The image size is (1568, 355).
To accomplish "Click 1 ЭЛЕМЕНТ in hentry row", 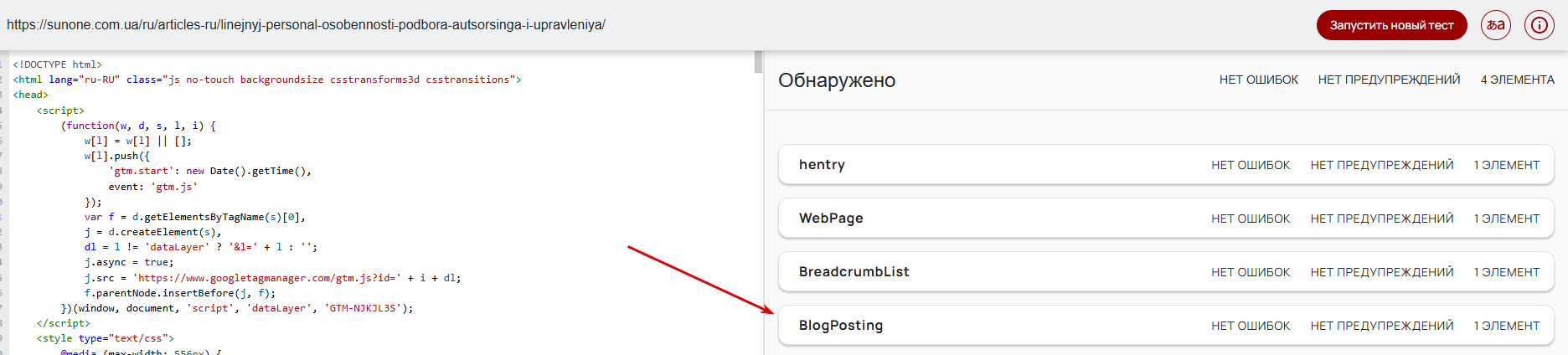I will point(1507,165).
